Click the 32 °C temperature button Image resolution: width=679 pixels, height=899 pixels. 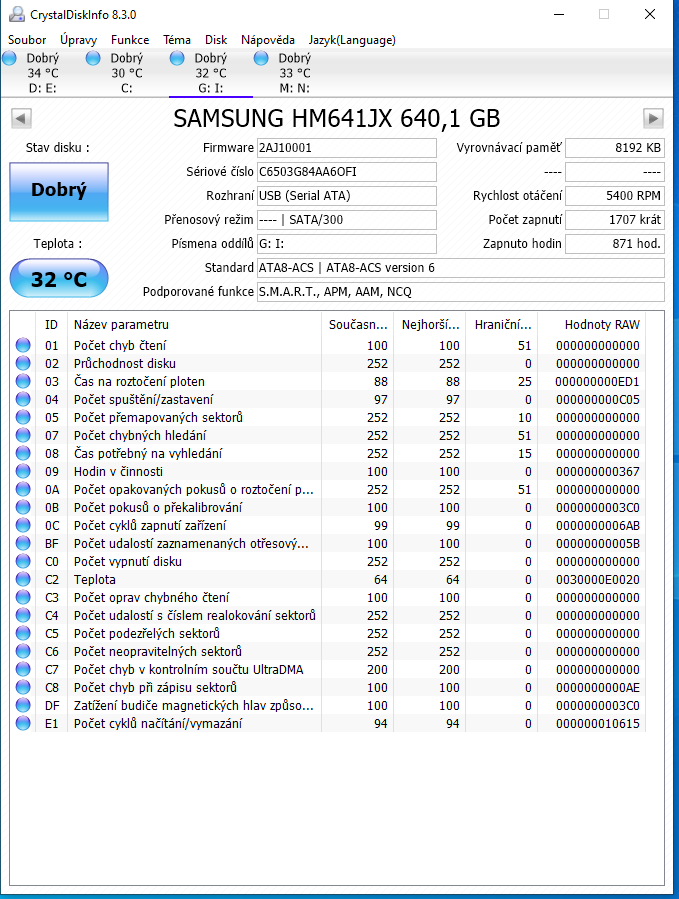tap(59, 279)
